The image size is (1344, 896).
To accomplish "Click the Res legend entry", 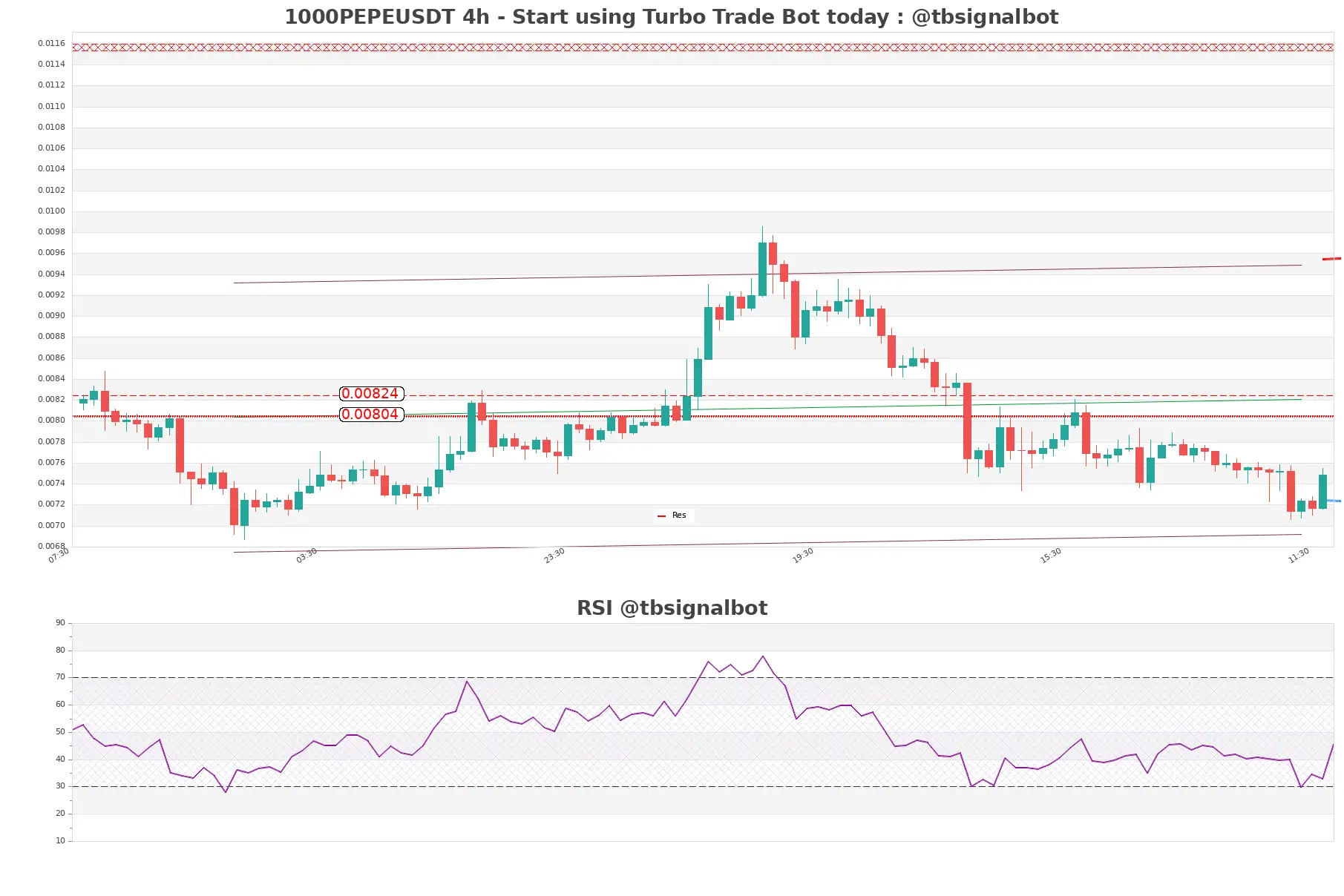I will pos(672,515).
